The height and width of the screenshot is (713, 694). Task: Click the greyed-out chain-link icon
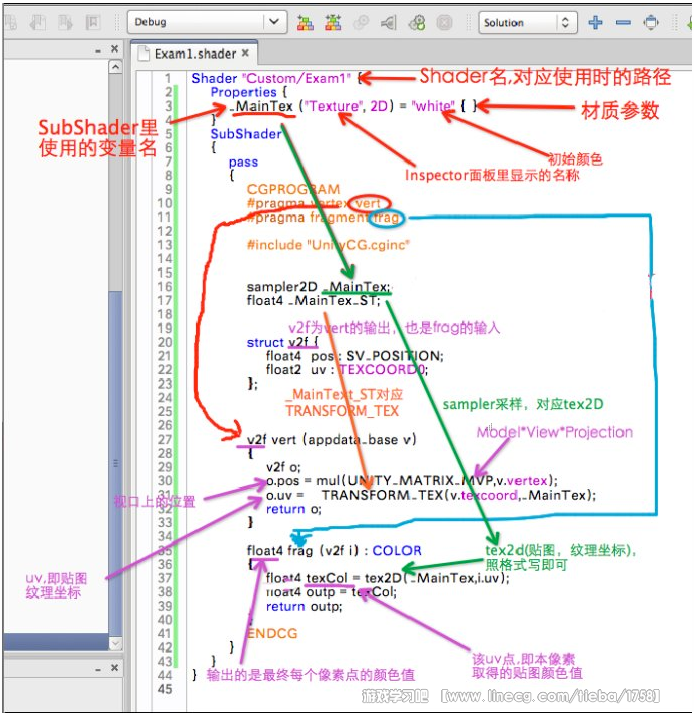[x=361, y=22]
